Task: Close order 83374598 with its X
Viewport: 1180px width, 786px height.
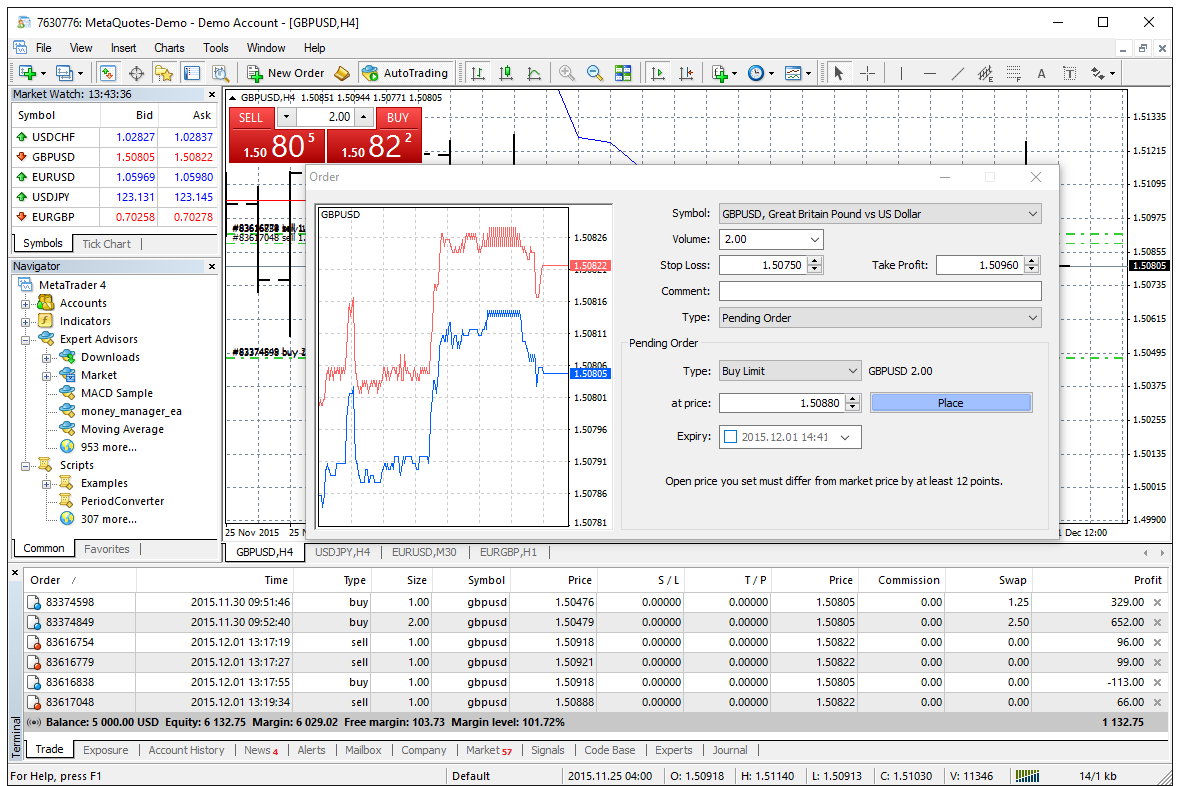Action: [x=1157, y=602]
